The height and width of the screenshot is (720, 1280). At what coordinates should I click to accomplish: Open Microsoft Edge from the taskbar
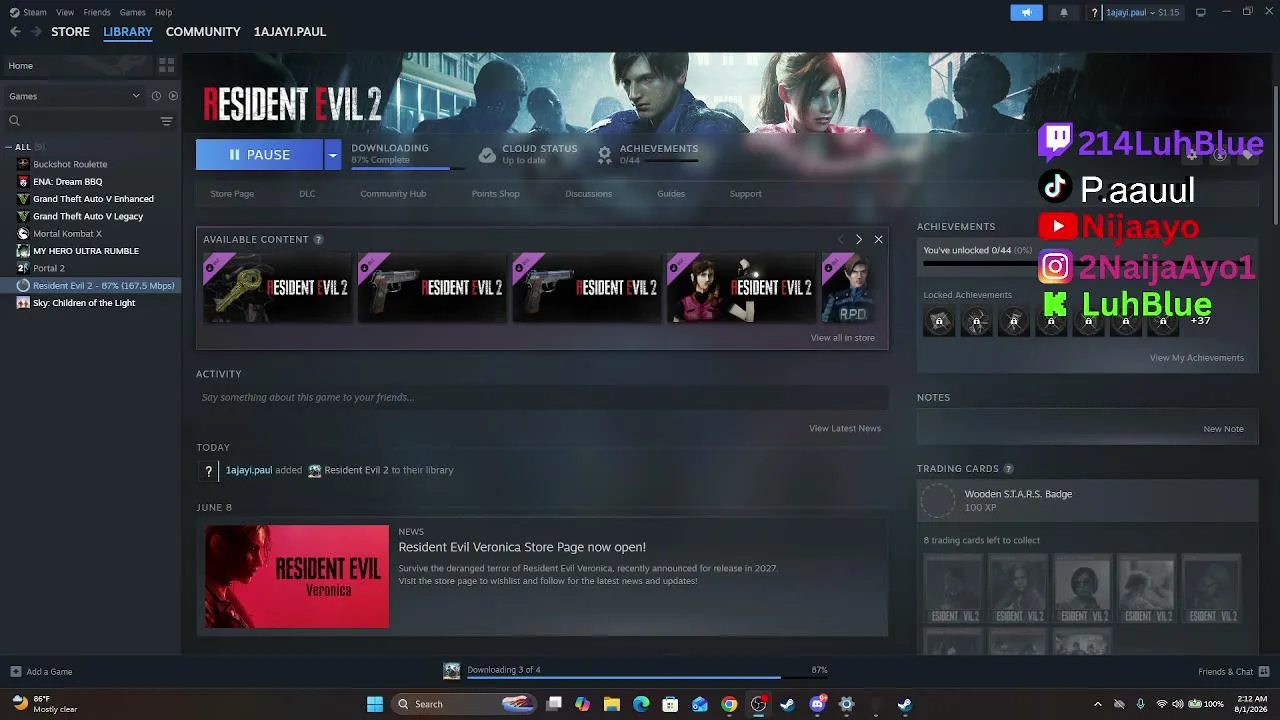[641, 704]
